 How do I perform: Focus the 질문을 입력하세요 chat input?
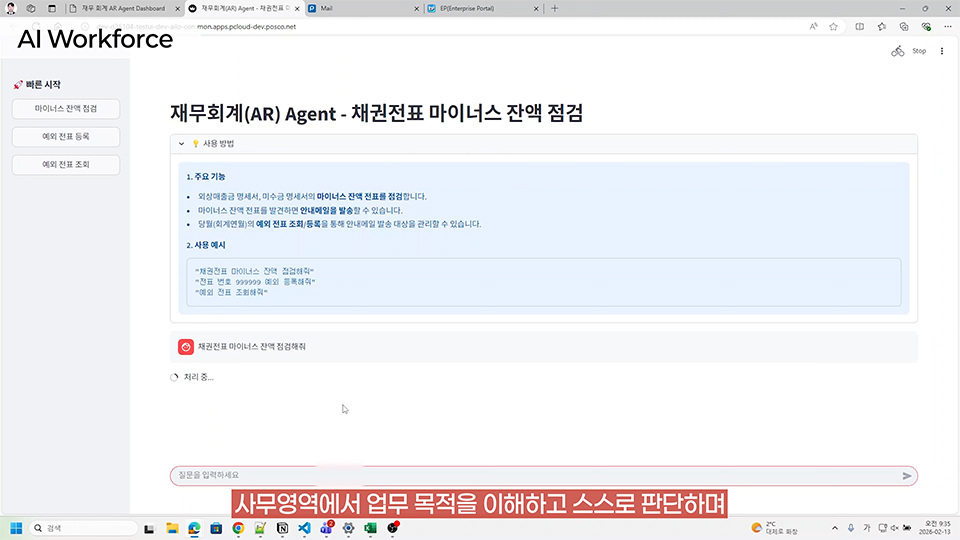click(530, 476)
